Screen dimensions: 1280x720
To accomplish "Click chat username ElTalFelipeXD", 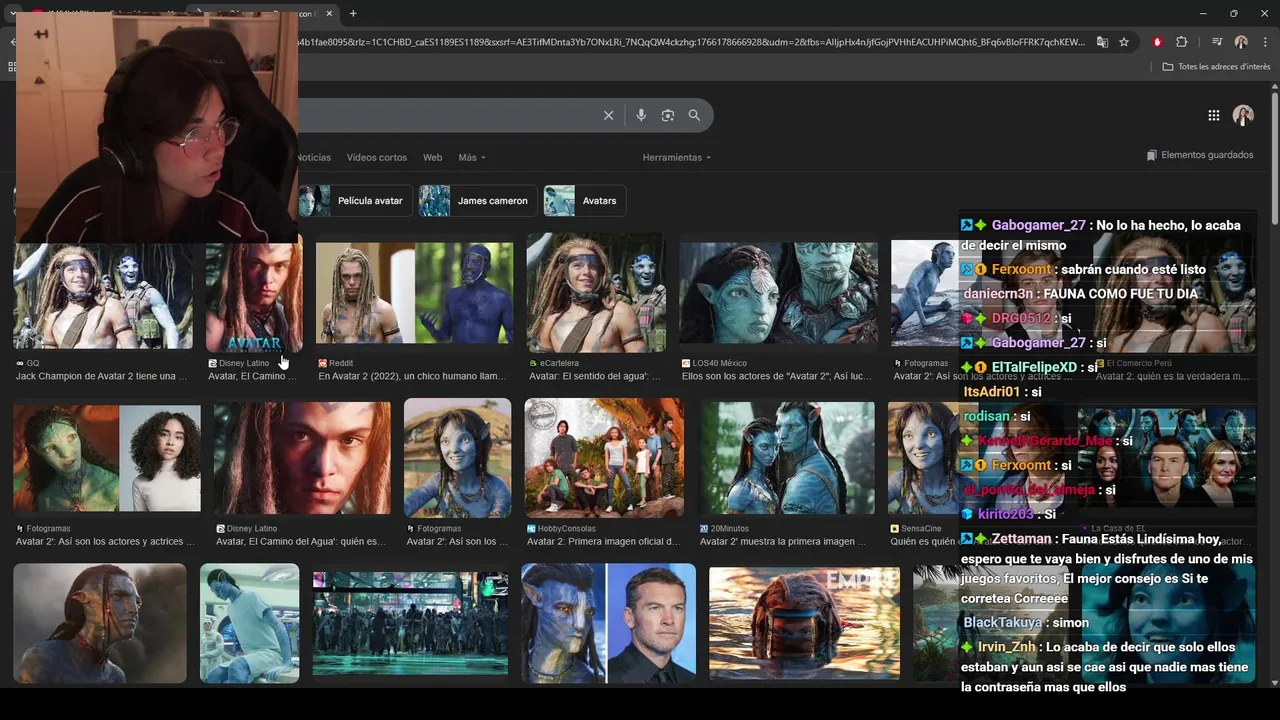I will pos(1034,367).
